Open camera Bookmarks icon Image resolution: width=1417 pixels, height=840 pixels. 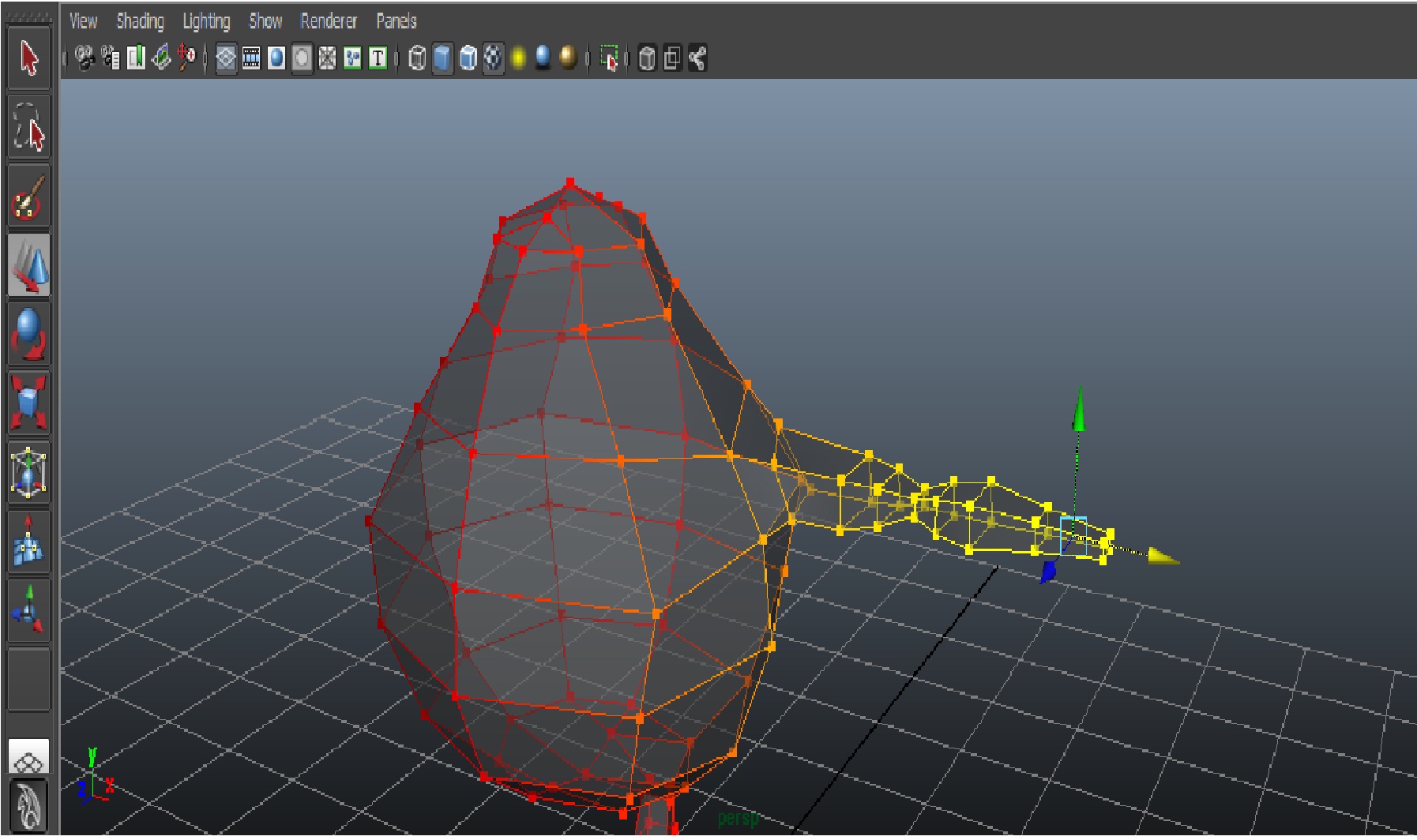[x=137, y=58]
